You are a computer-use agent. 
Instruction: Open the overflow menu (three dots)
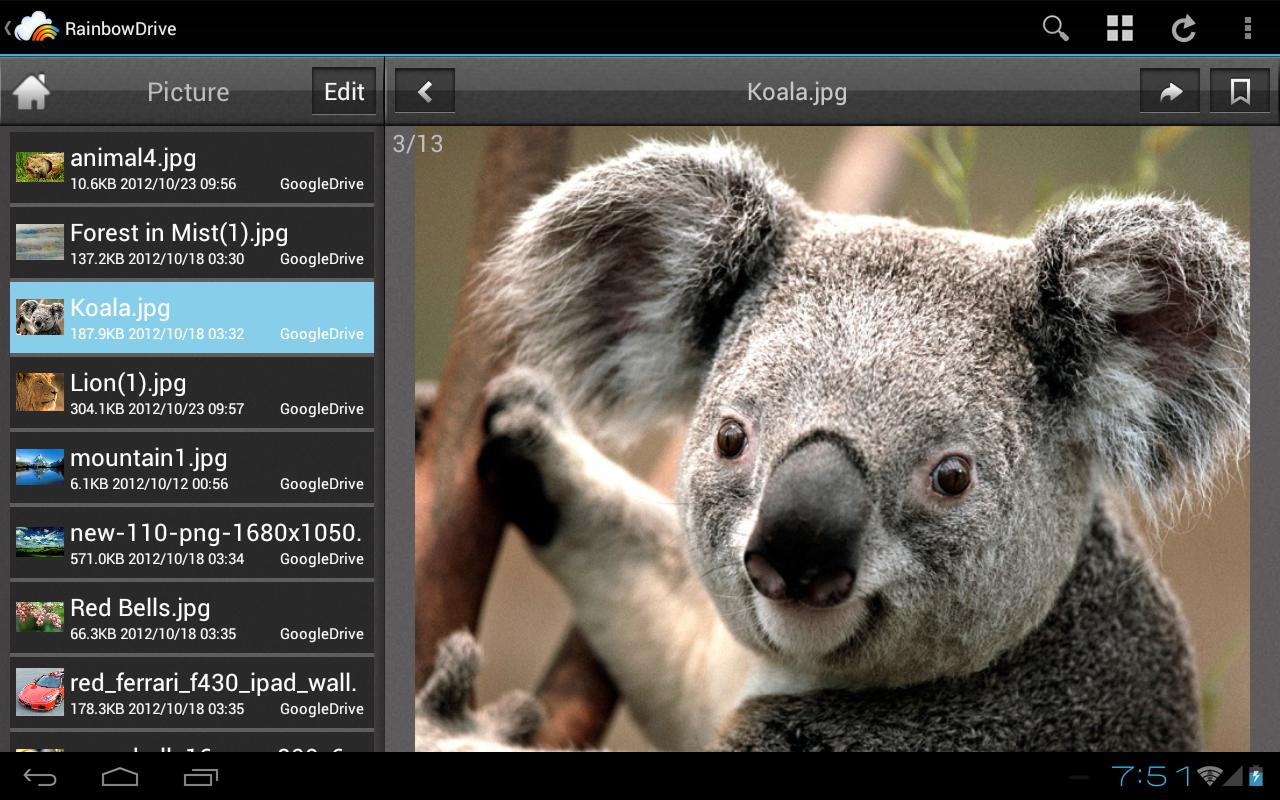[x=1247, y=28]
